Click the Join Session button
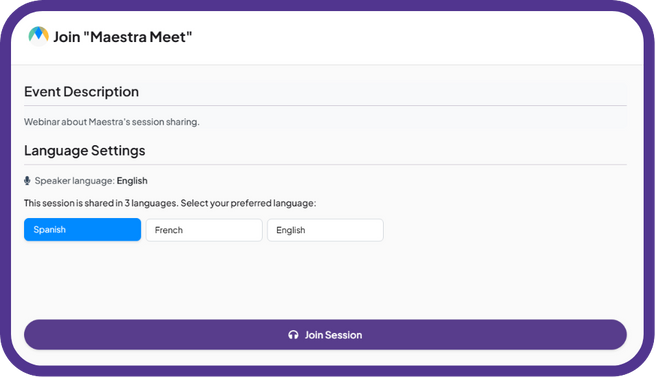Screen dimensions: 656x377 coord(325,335)
